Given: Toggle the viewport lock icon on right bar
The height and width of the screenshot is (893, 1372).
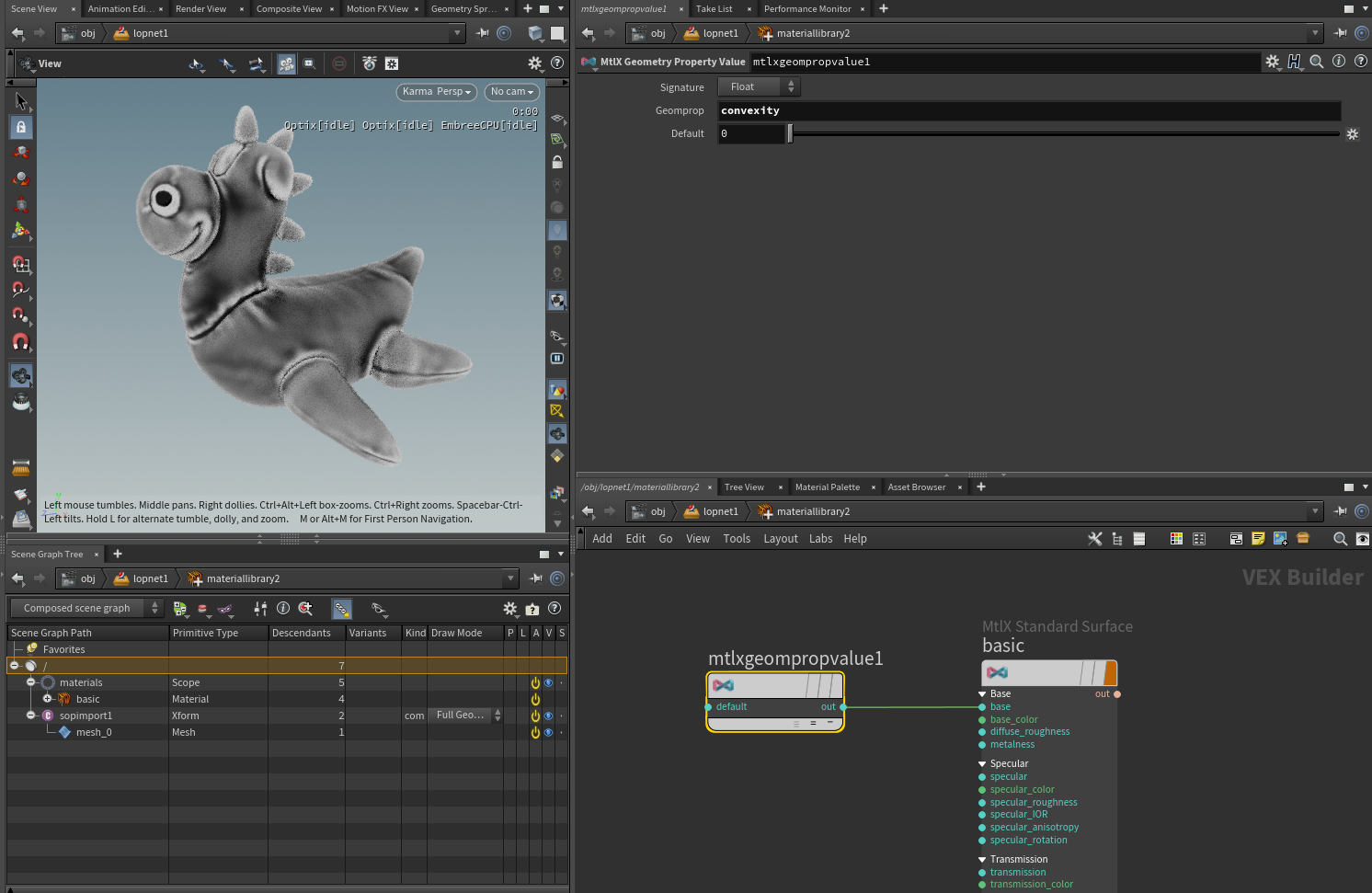Looking at the screenshot, I should 557,162.
